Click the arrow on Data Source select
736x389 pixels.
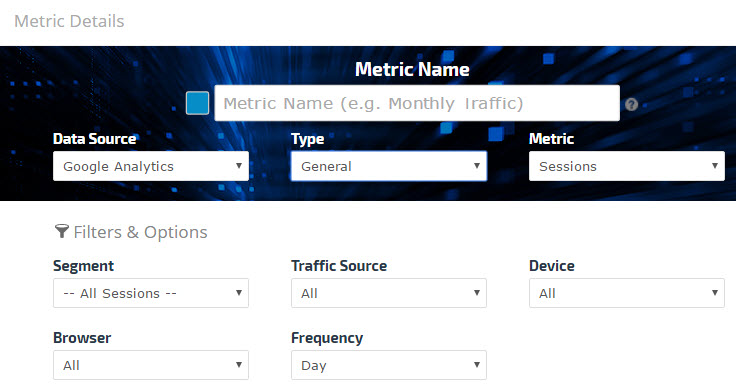(238, 166)
